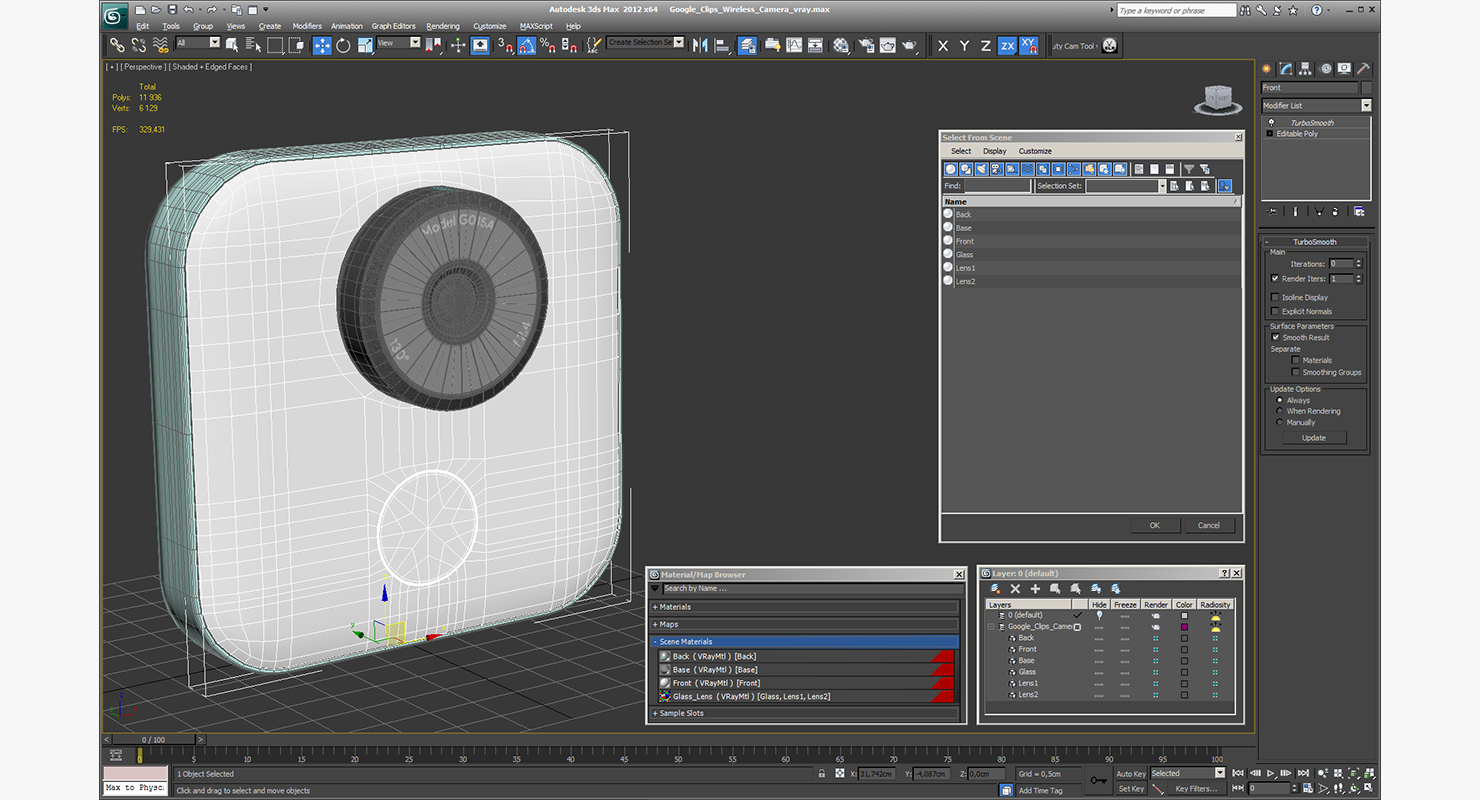The width and height of the screenshot is (1480, 800).
Task: Click the Google_Clips_Camera layer color swatch
Action: (1184, 627)
